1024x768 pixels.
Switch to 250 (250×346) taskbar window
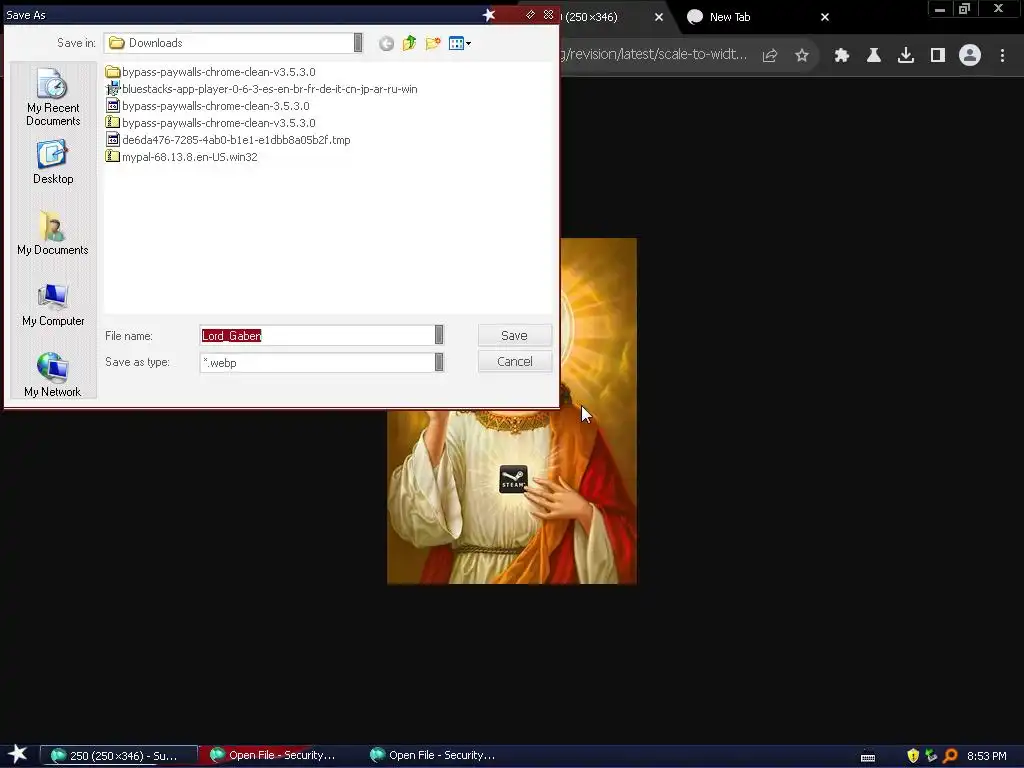(x=118, y=756)
